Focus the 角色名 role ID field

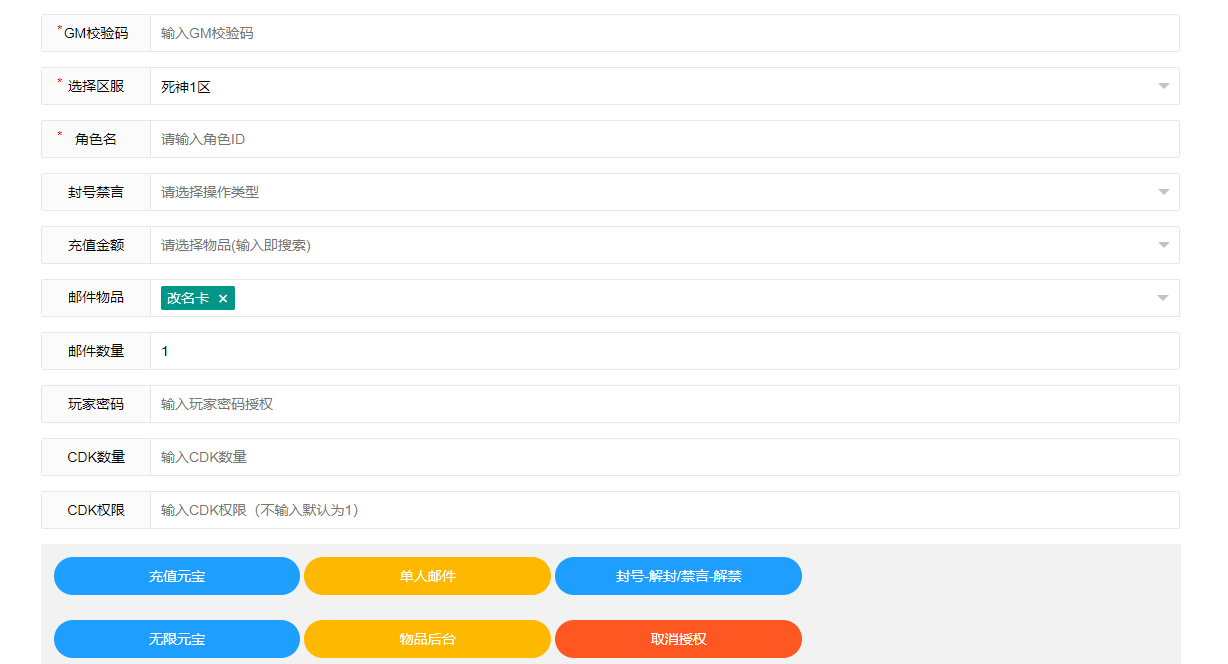tap(660, 139)
